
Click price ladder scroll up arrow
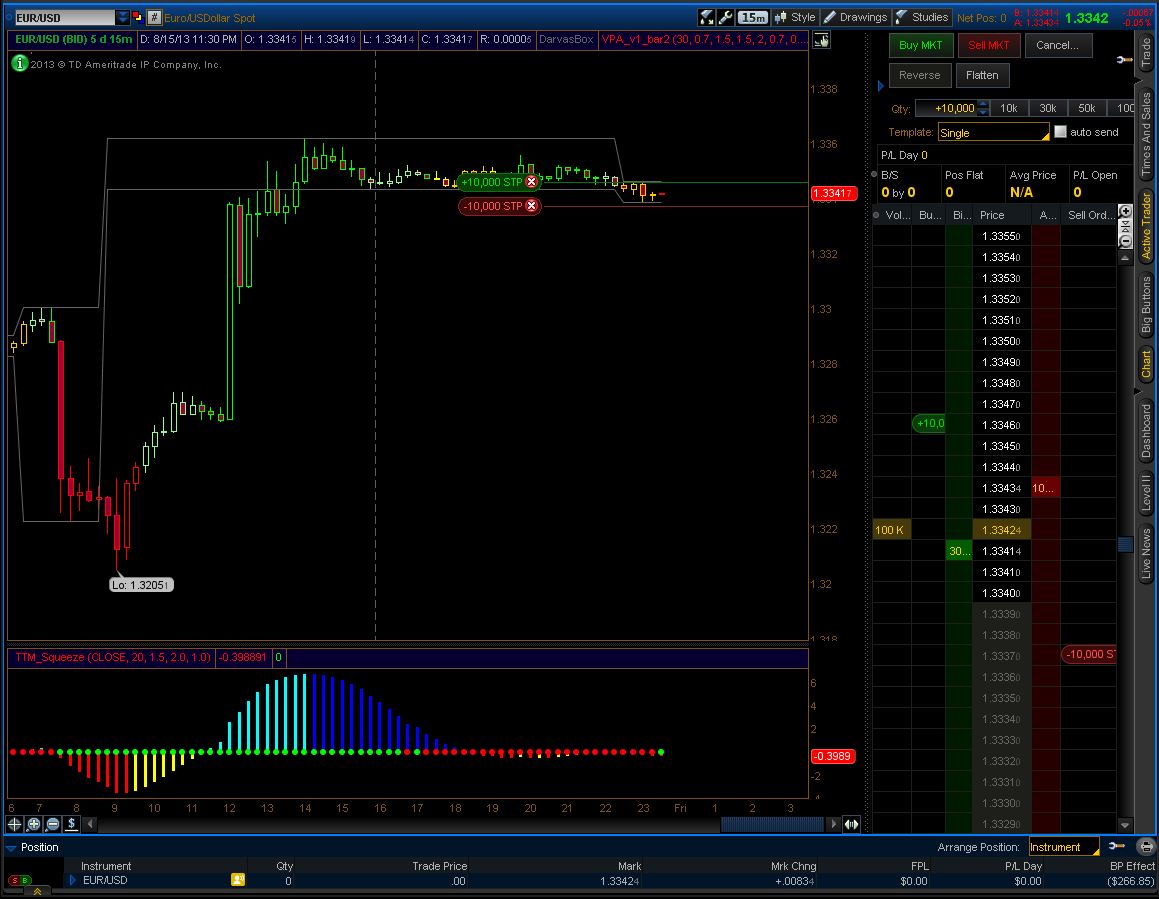pyautogui.click(x=1125, y=258)
